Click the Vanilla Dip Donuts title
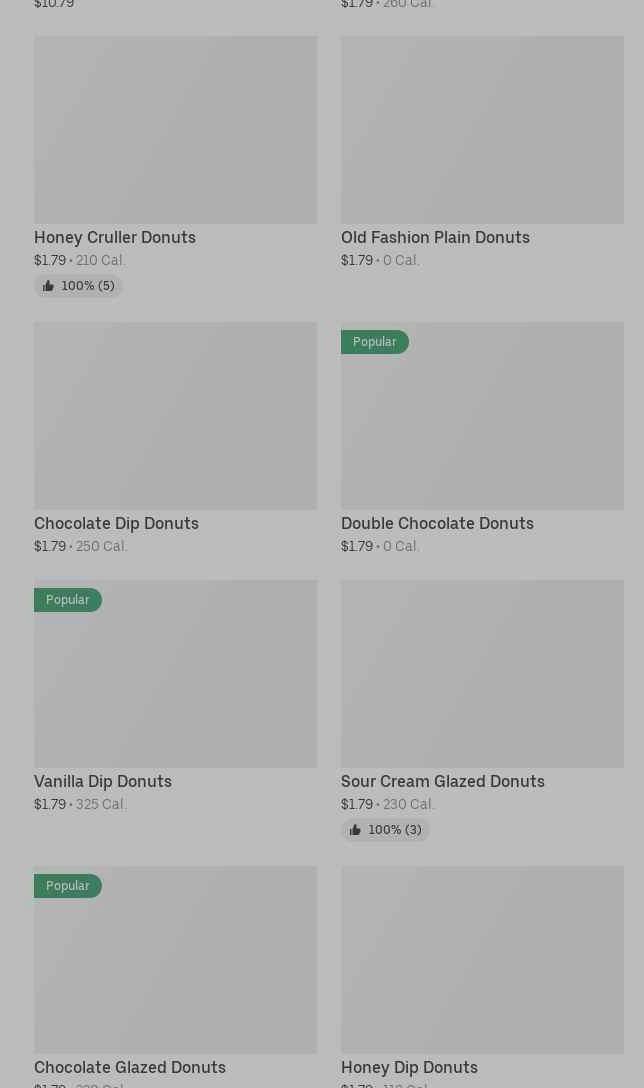The image size is (644, 1088). [103, 782]
